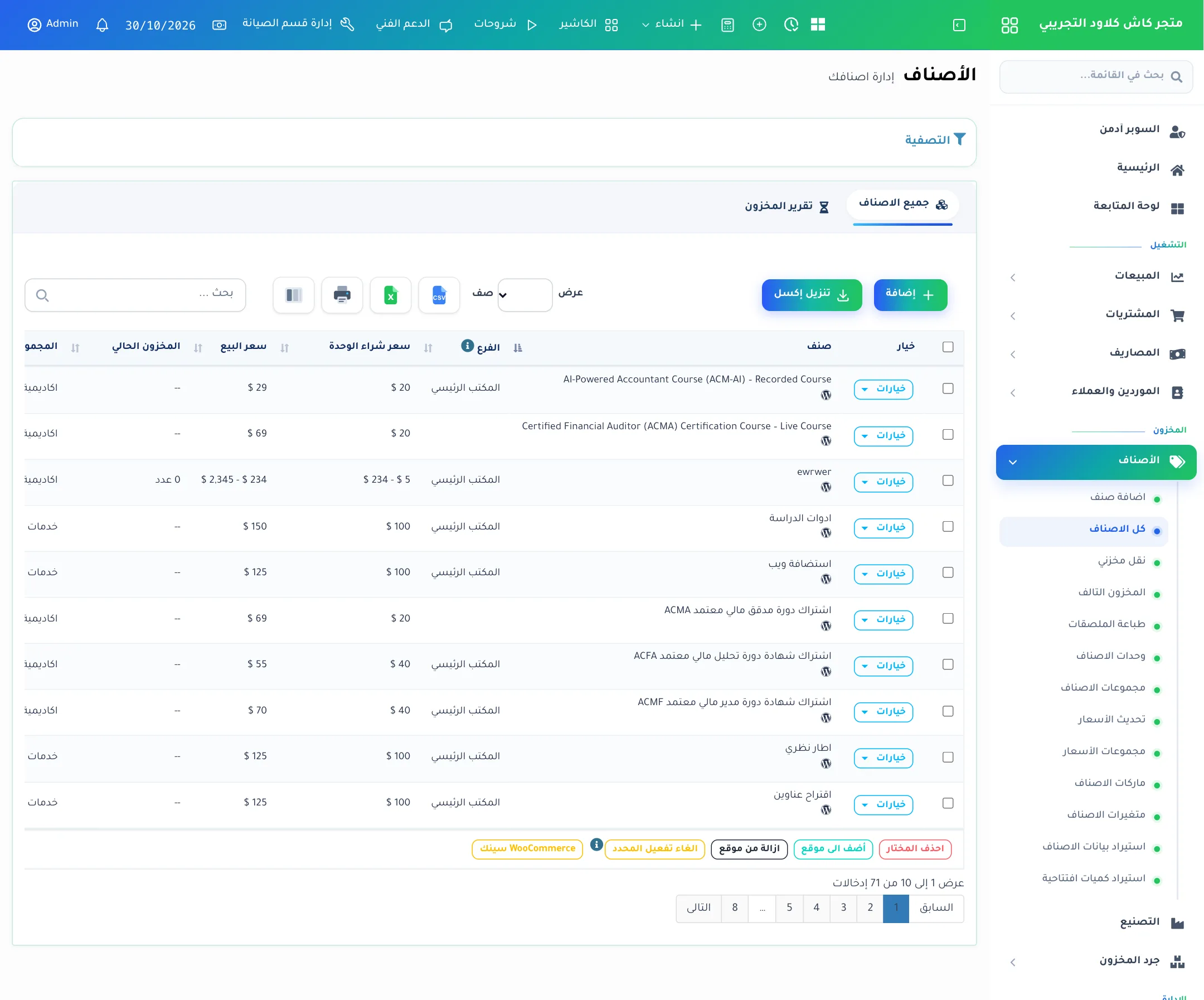
Task: Click the إضافة button
Action: coord(910,295)
